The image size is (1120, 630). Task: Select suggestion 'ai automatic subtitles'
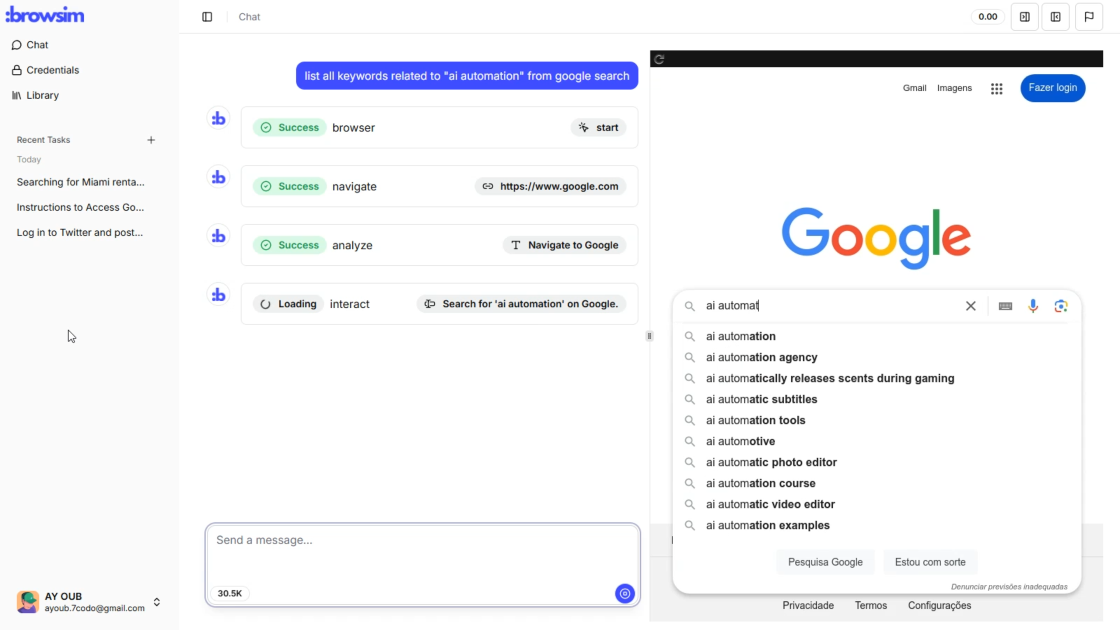(876, 399)
